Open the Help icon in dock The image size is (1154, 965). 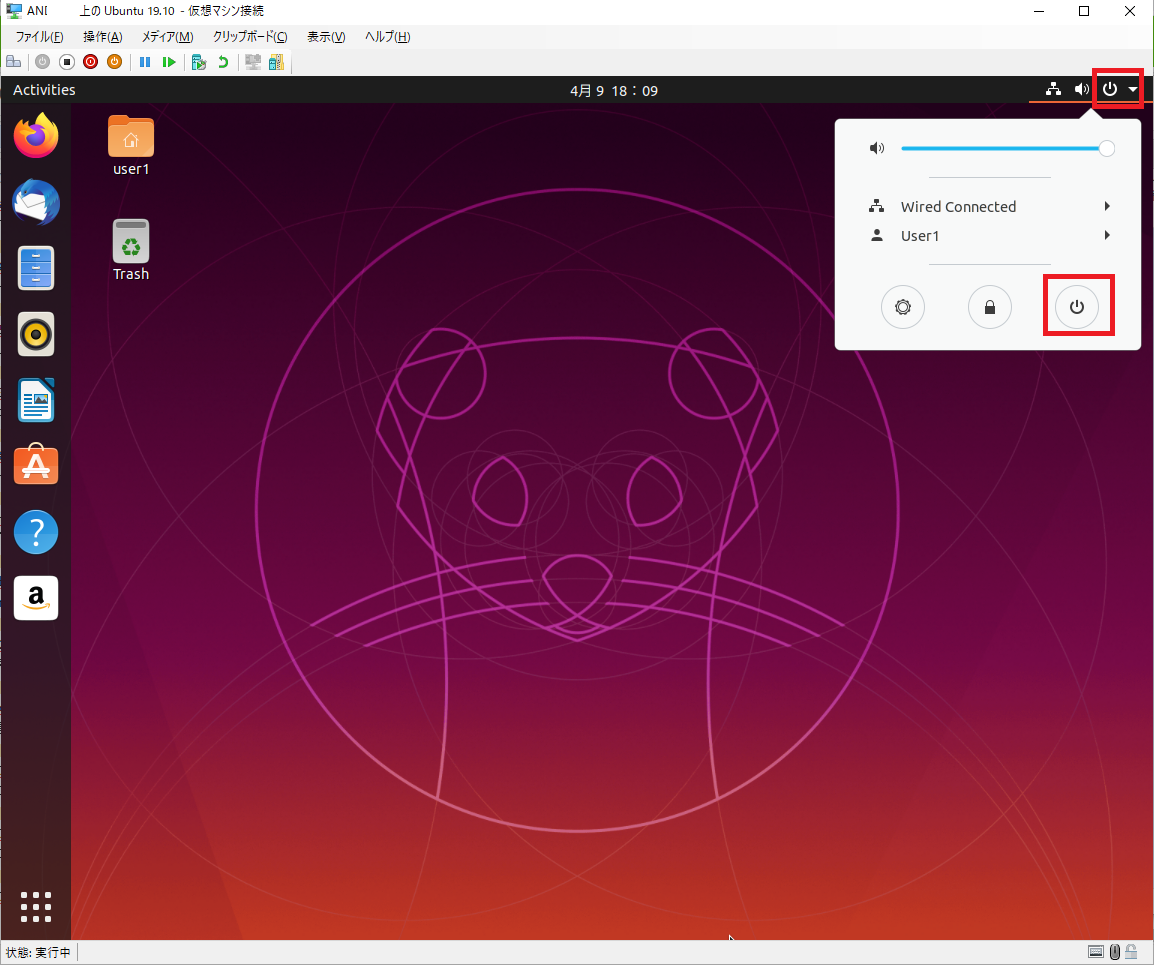click(x=36, y=532)
